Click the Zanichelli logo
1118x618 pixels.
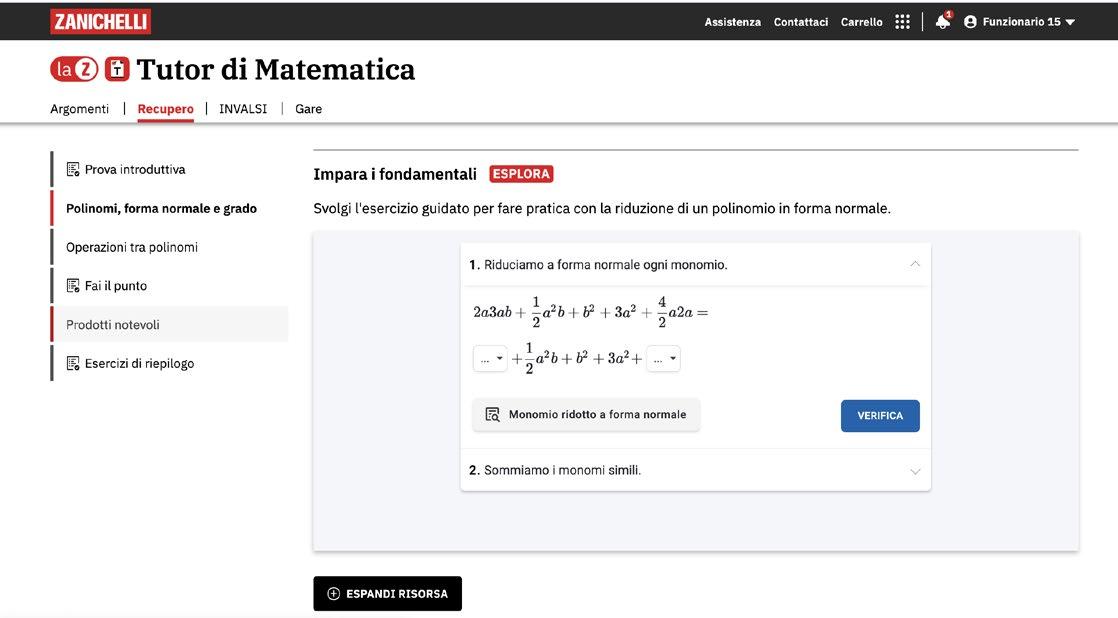(100, 21)
